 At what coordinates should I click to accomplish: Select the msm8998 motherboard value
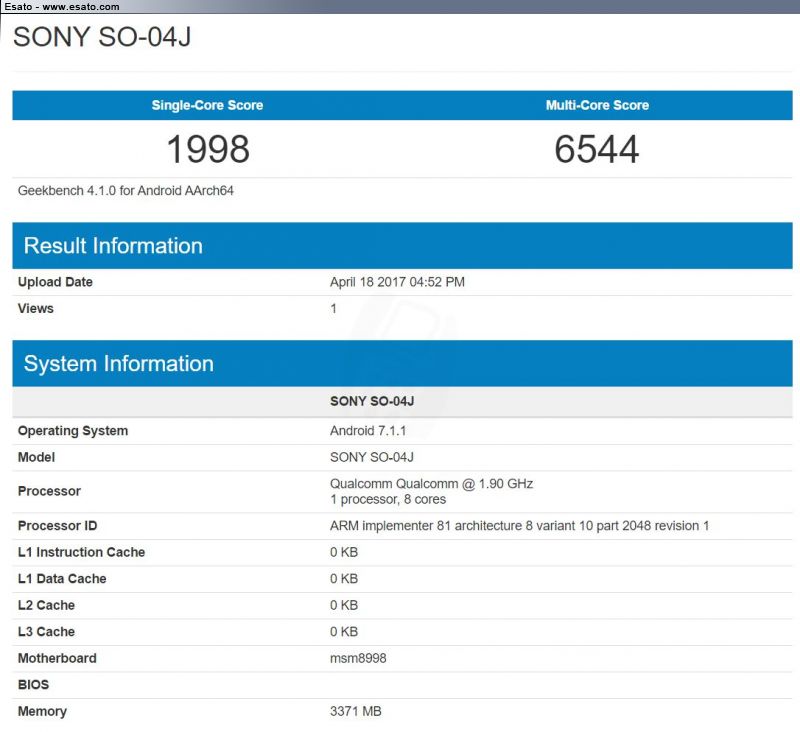point(358,659)
